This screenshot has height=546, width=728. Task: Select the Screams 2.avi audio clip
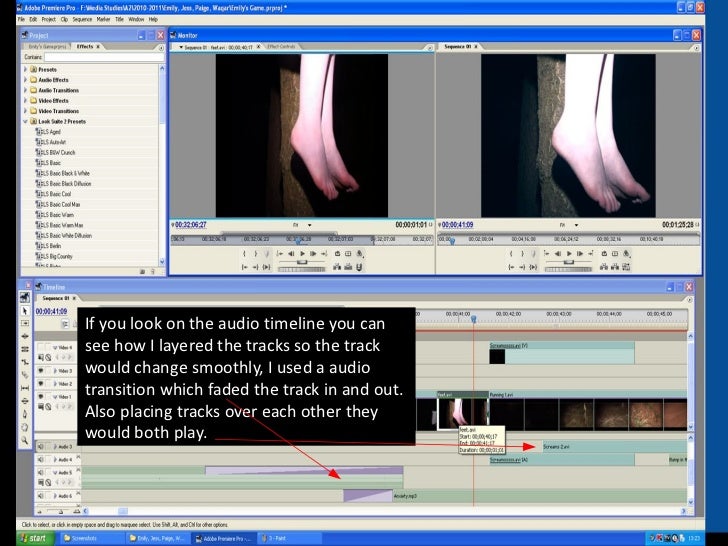(614, 447)
